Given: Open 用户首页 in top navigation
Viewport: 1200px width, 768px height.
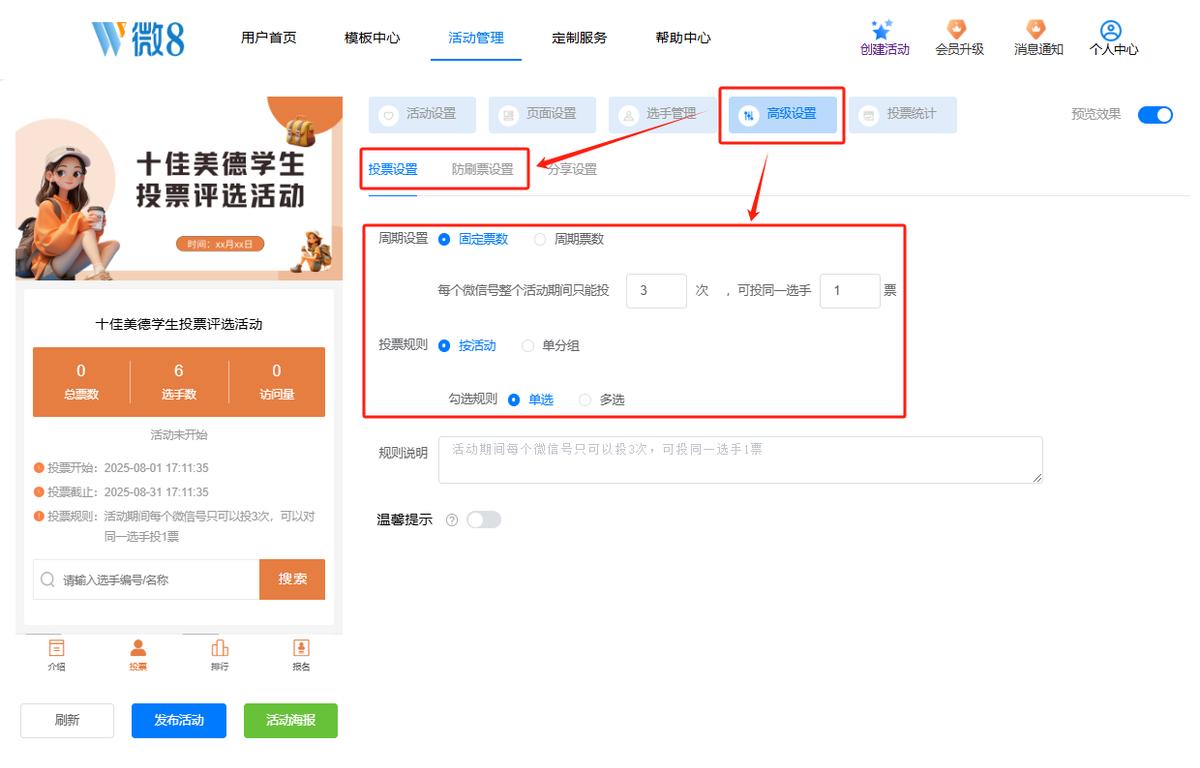Looking at the screenshot, I should click(268, 38).
